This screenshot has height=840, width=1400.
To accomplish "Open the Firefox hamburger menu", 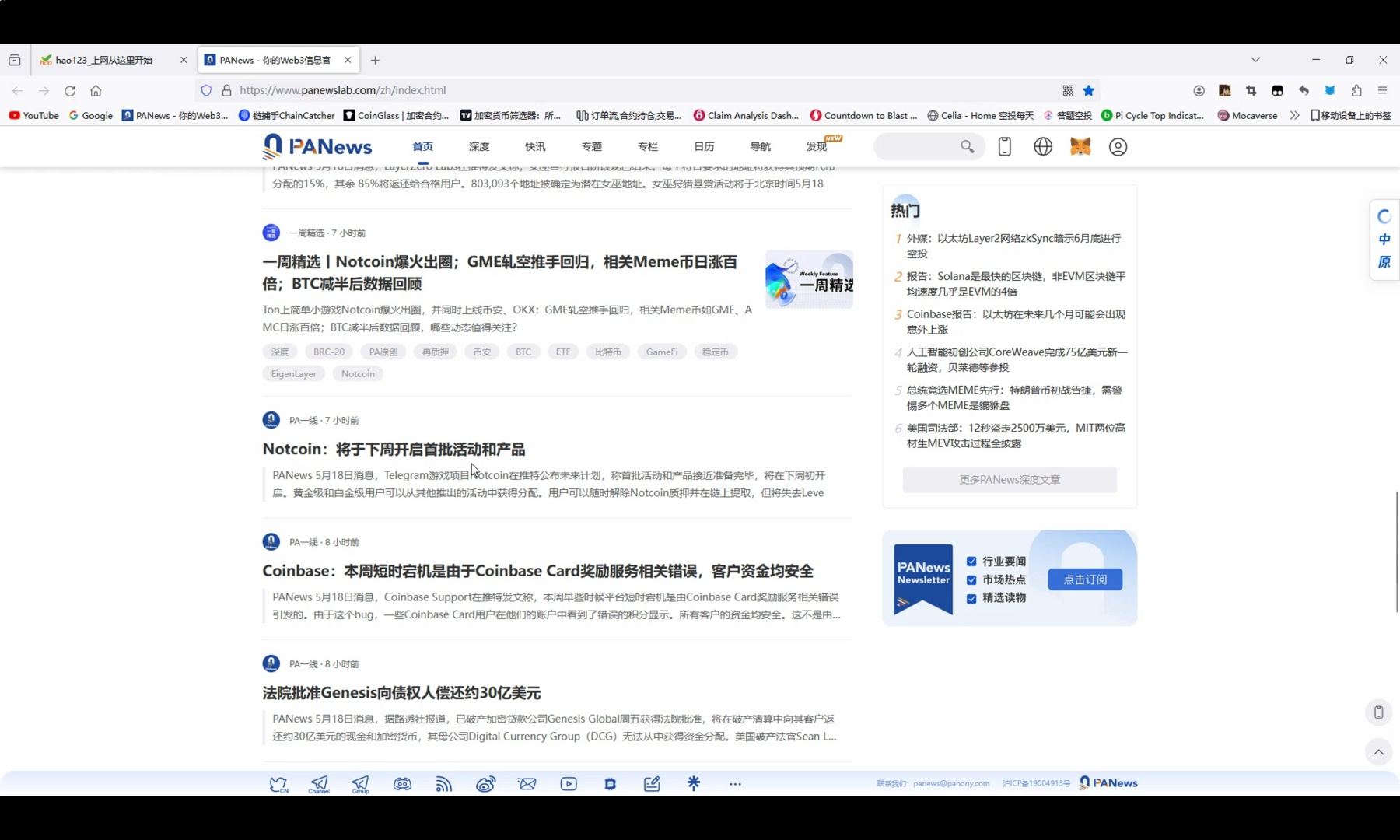I will click(1382, 90).
